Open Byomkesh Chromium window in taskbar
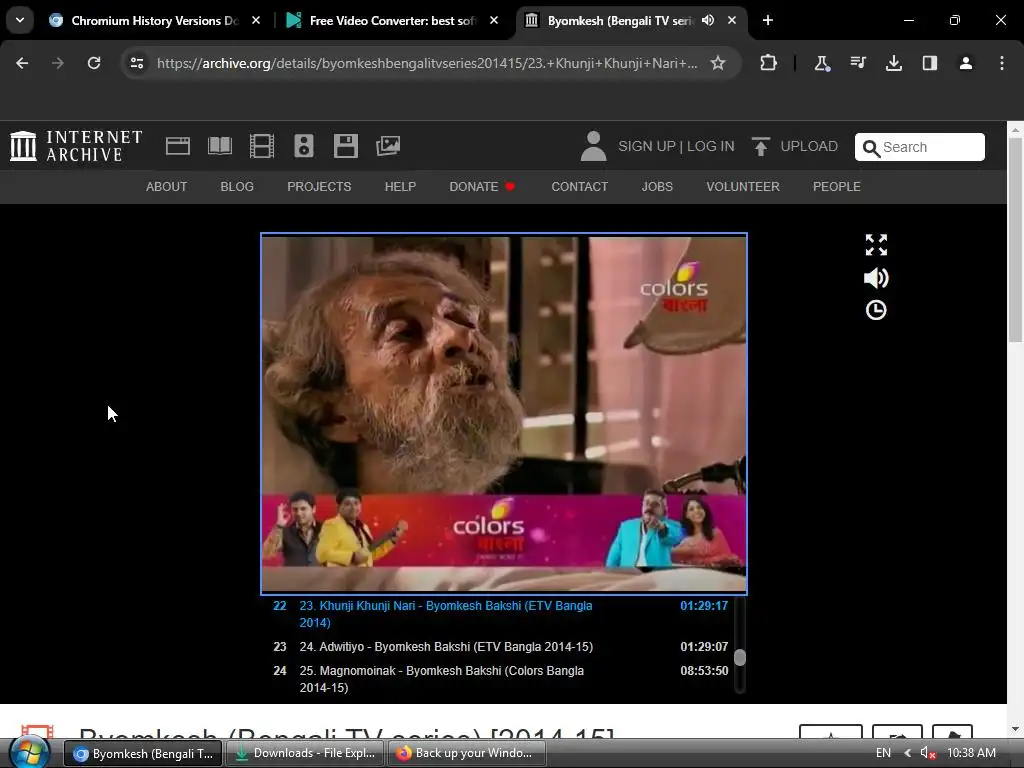This screenshot has width=1024, height=768. pos(143,754)
